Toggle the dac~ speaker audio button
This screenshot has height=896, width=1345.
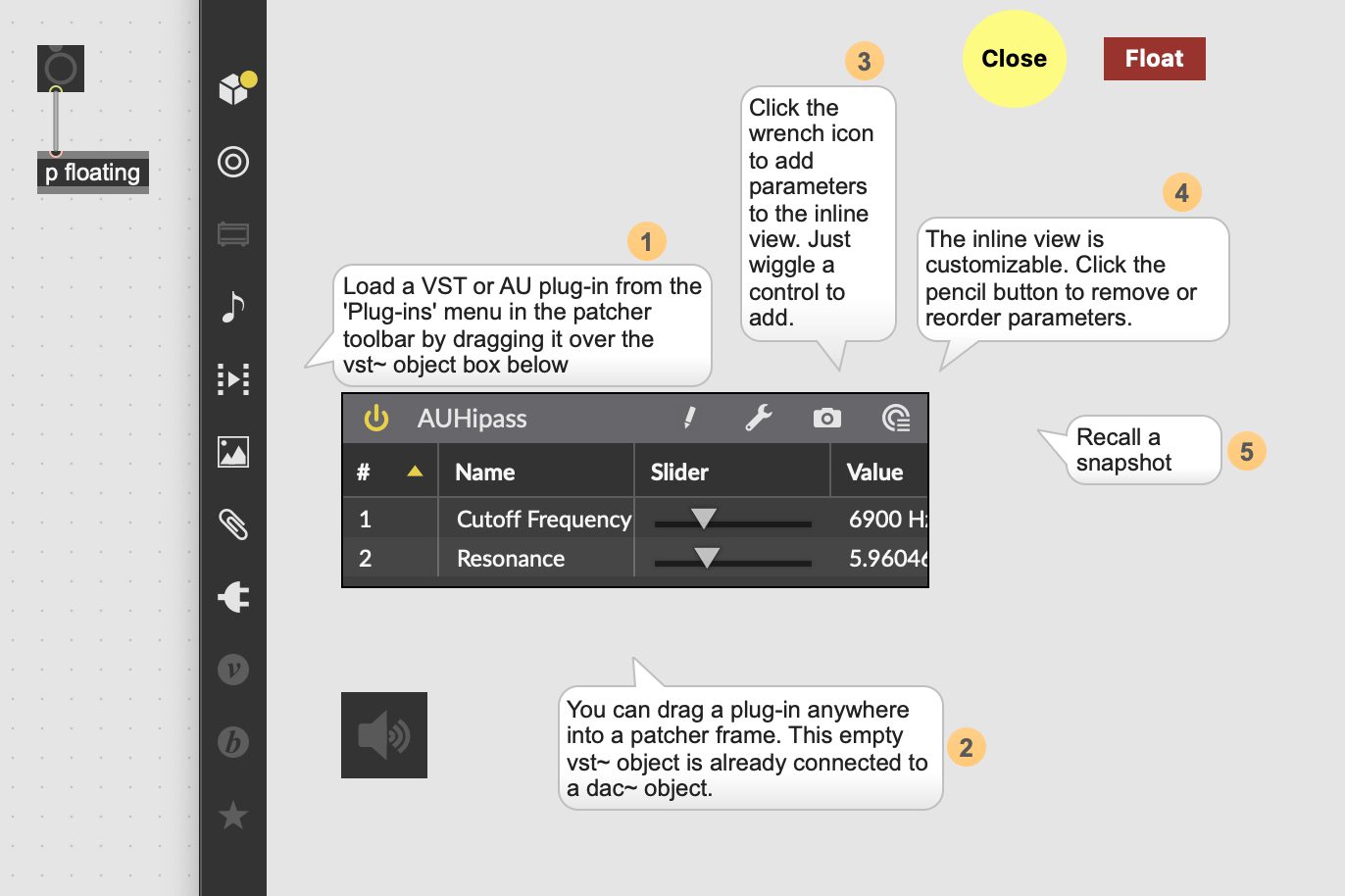coord(384,735)
